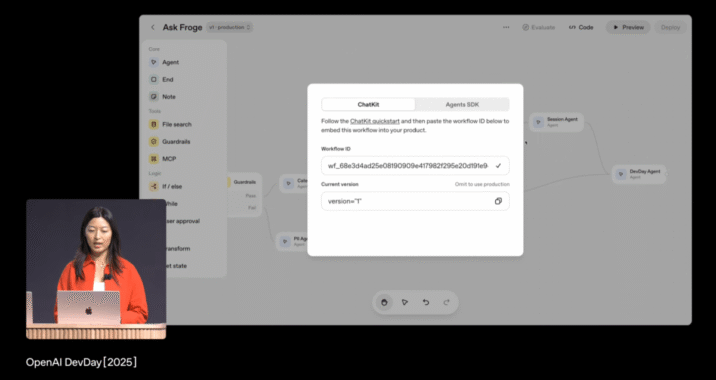Click the 'Pass' output on Guardrails node

click(x=251, y=196)
